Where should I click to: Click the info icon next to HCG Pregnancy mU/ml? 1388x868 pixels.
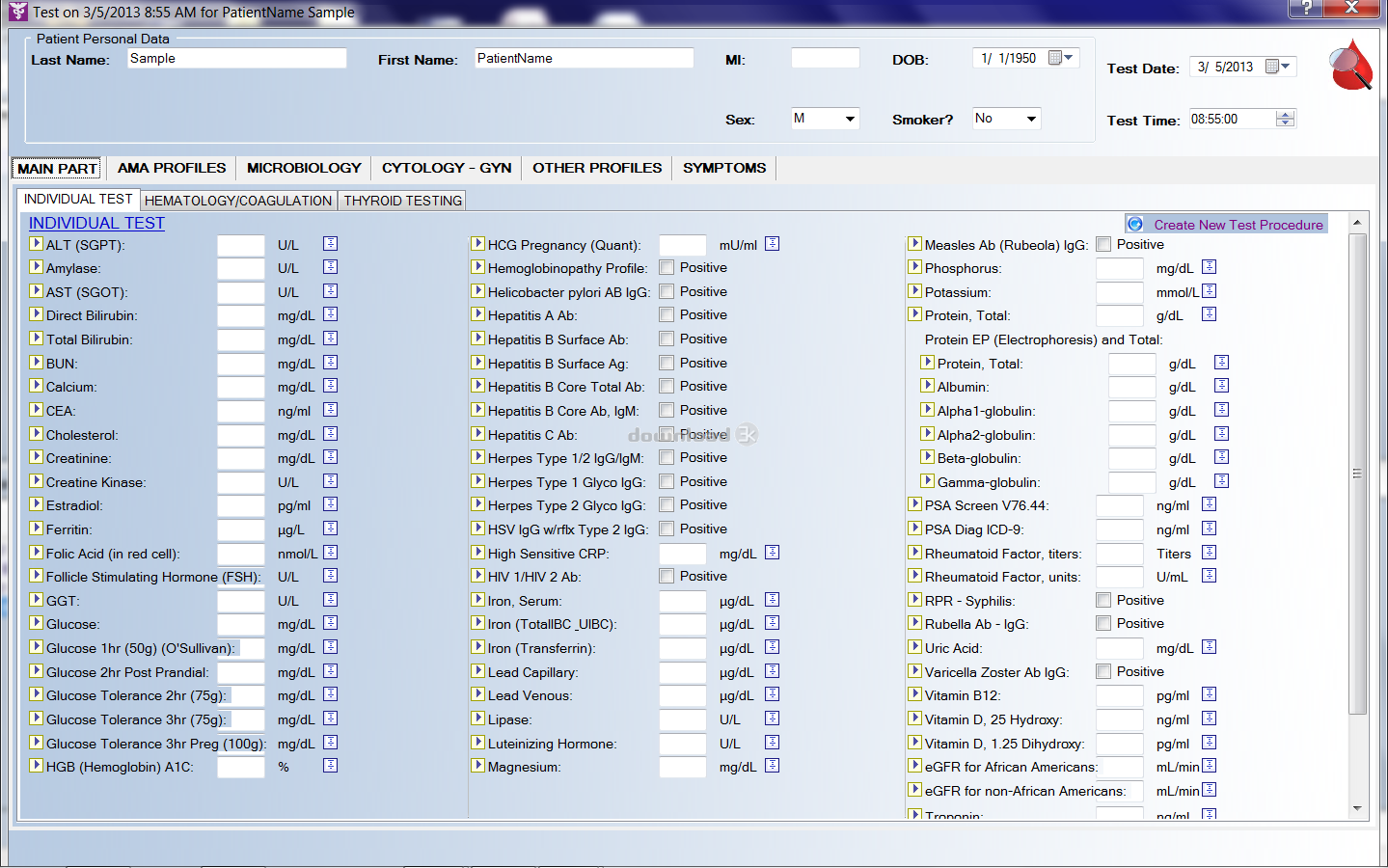point(772,244)
